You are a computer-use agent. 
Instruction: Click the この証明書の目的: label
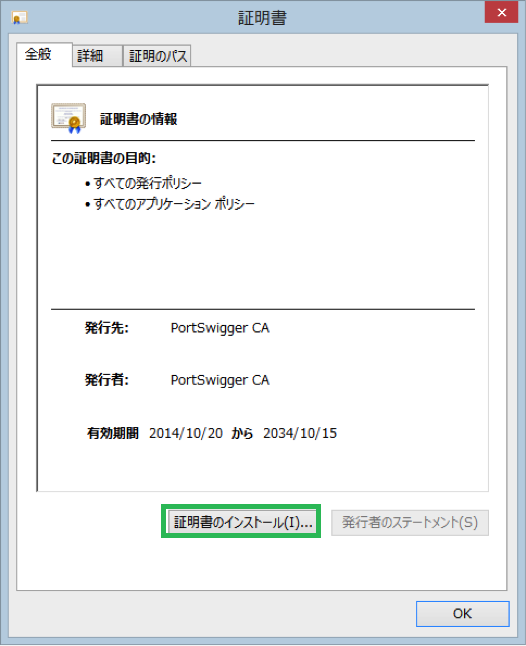pyautogui.click(x=104, y=158)
